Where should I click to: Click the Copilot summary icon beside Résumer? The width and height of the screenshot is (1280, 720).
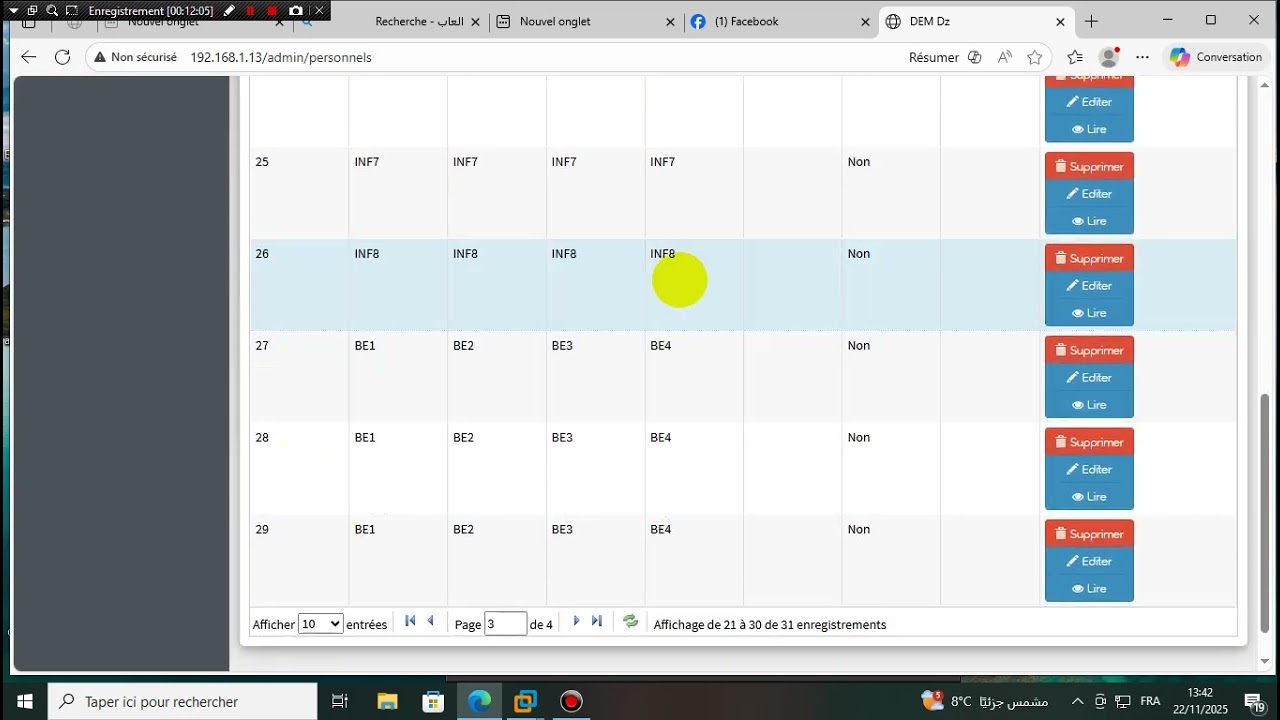point(975,58)
